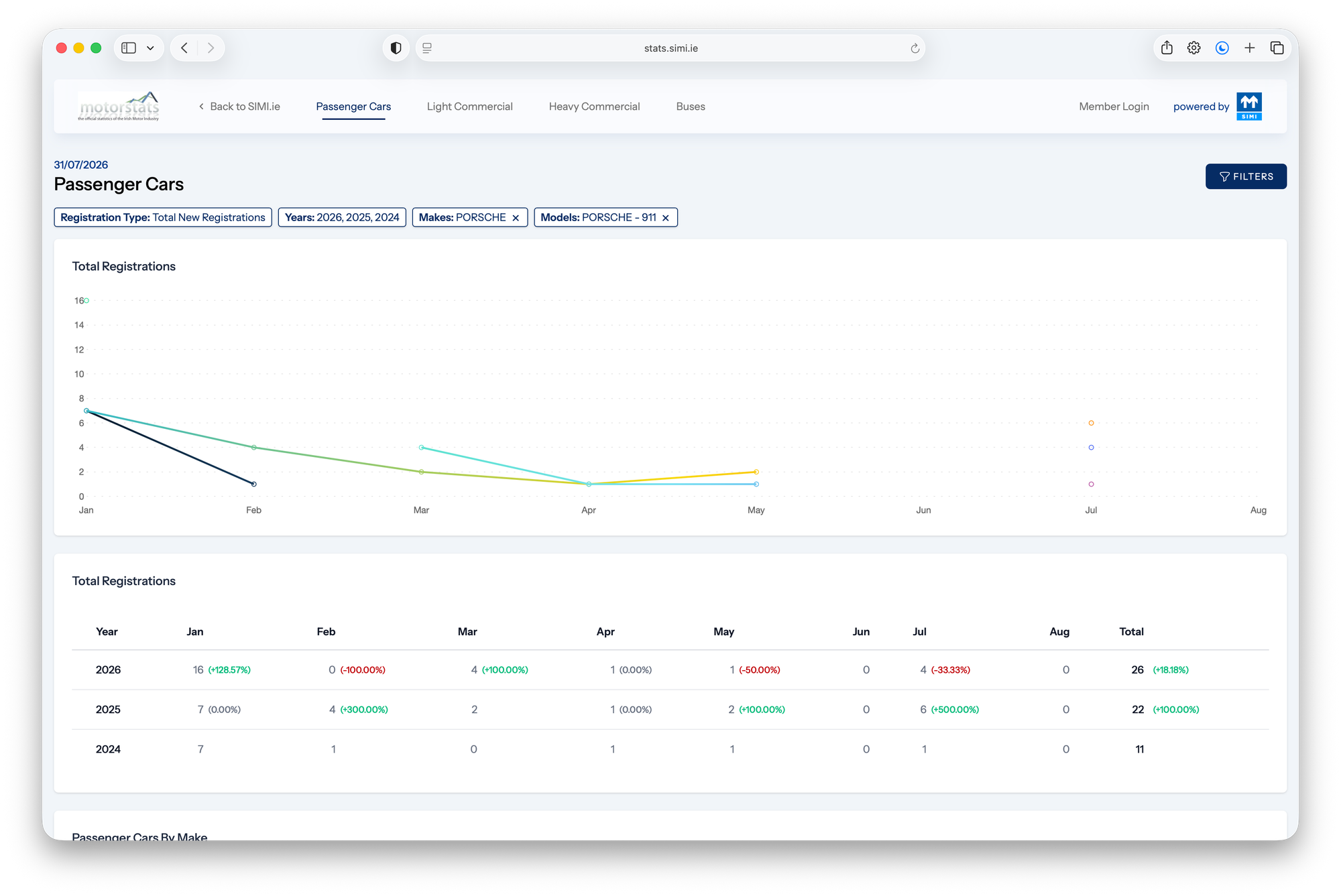Switch to the Buses tab

pyautogui.click(x=691, y=107)
